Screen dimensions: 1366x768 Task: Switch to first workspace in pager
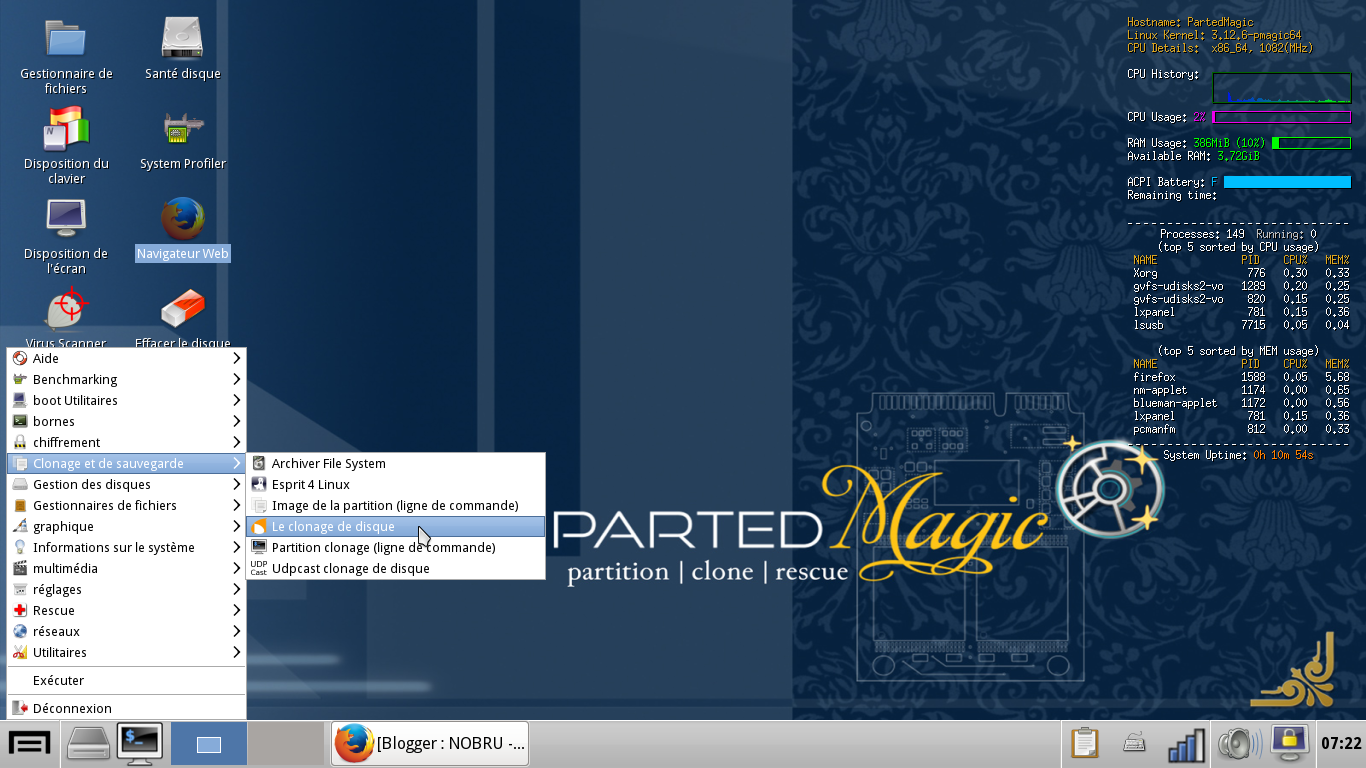(208, 744)
